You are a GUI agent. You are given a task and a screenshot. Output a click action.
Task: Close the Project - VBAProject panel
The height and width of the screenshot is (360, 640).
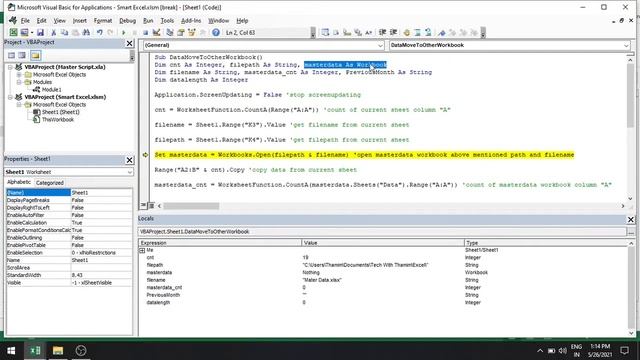[x=129, y=43]
